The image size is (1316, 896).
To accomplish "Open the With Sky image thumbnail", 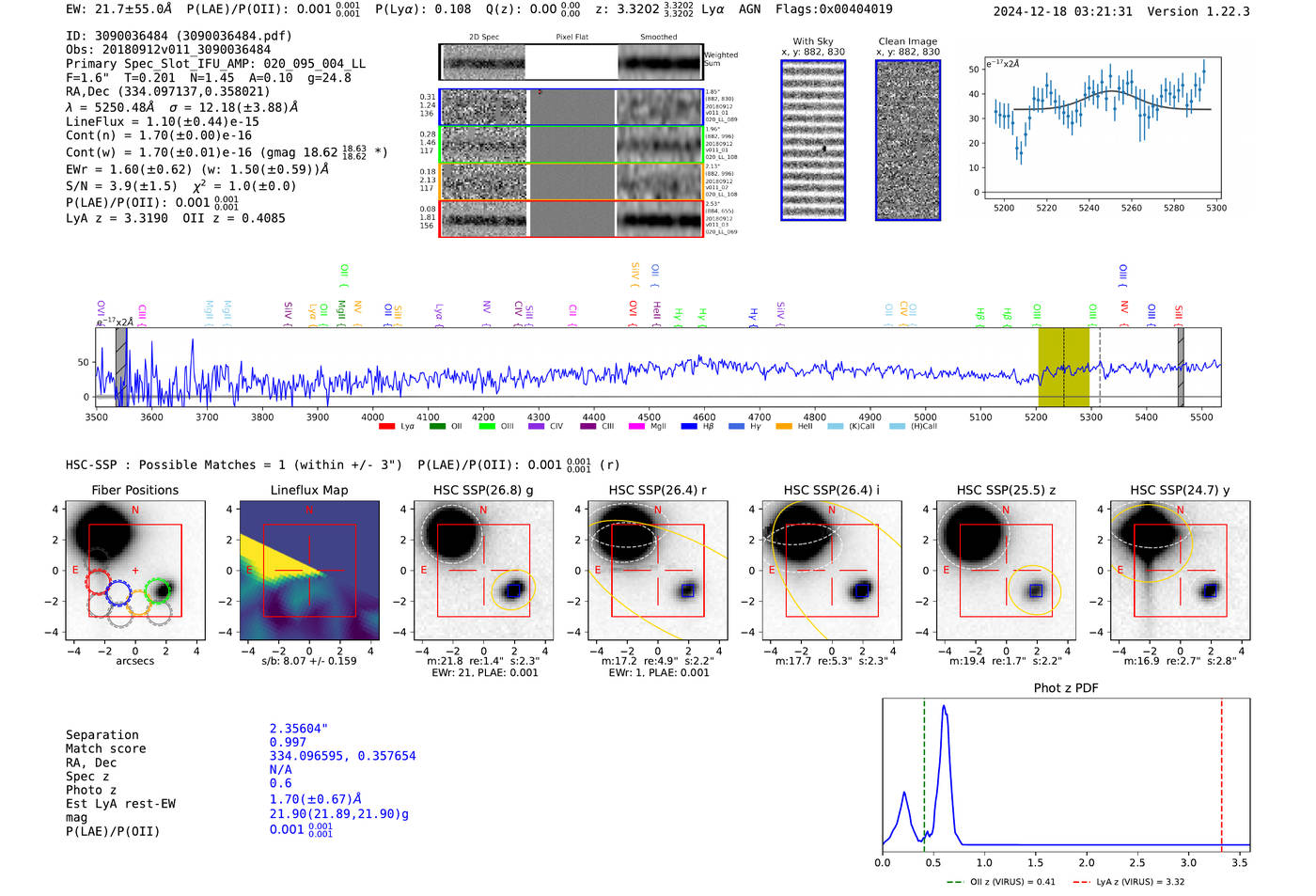I will point(813,140).
